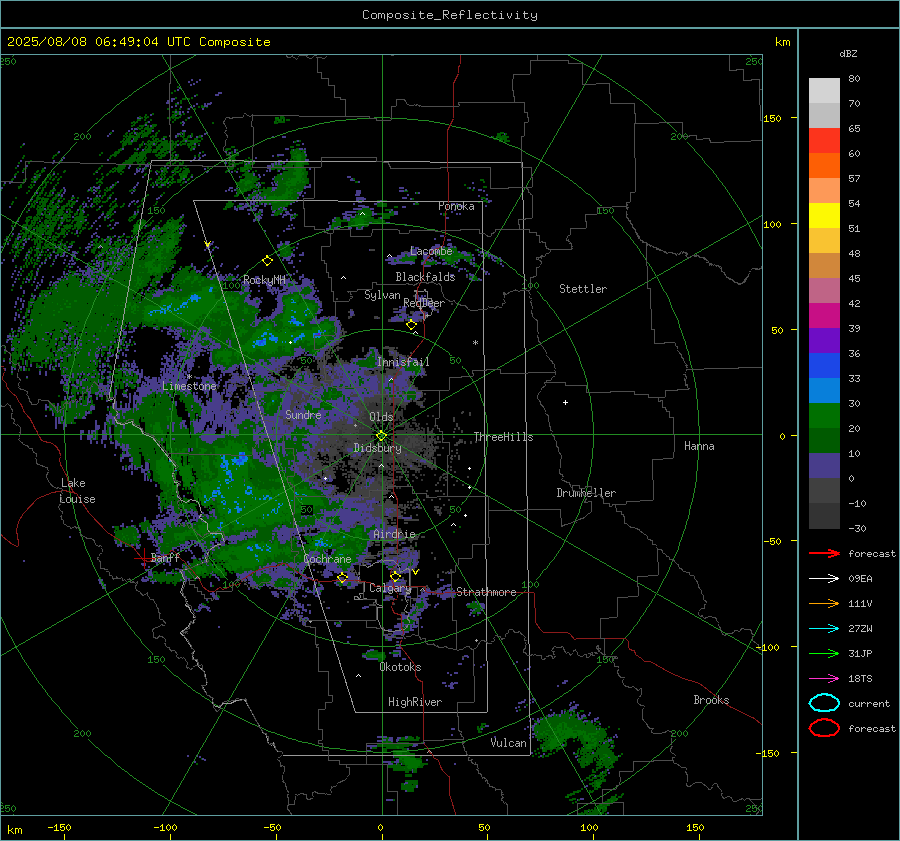Click the Cochrane town label
The height and width of the screenshot is (841, 900).
pos(327,559)
